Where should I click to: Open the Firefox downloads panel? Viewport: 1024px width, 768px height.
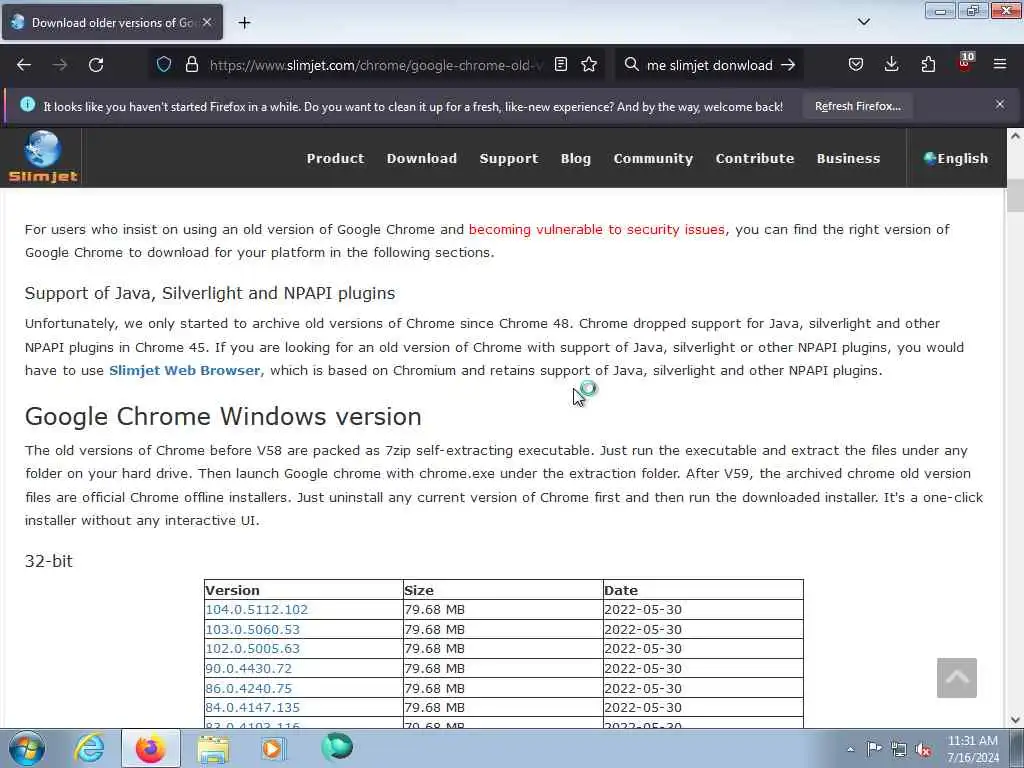pyautogui.click(x=891, y=64)
